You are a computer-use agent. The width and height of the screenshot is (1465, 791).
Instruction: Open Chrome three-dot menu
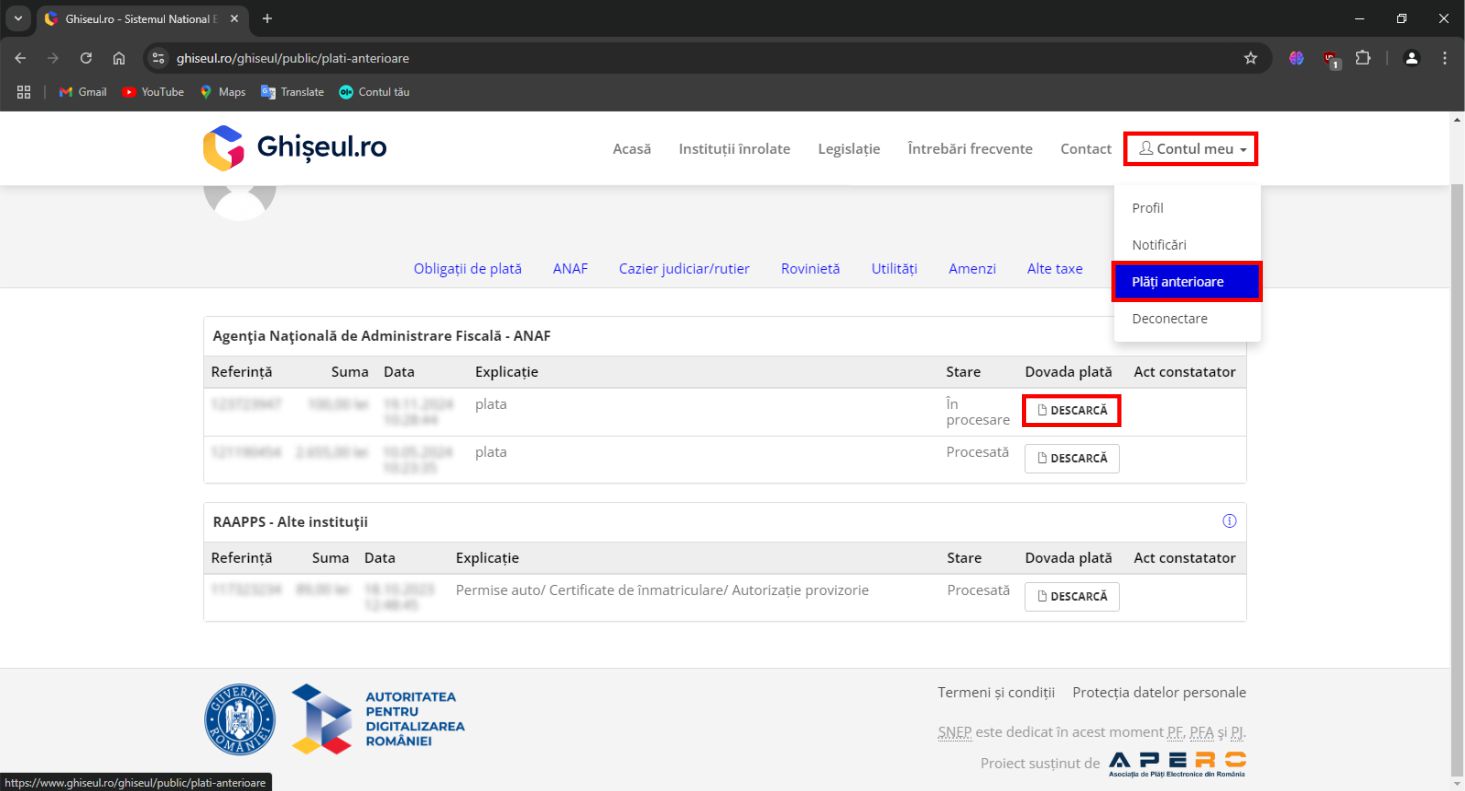click(x=1444, y=58)
